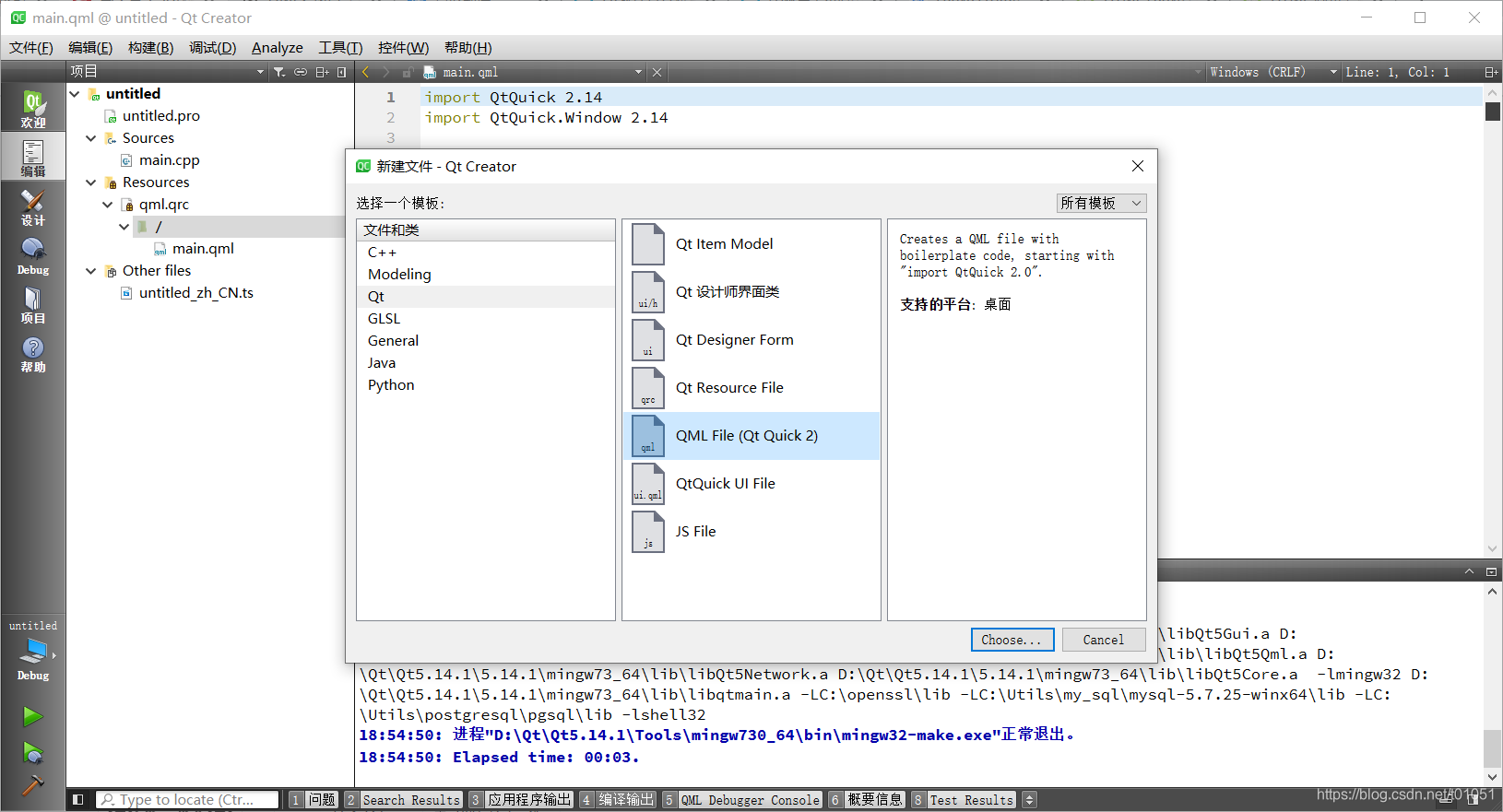Open the 问题 output pane
1503x812 pixels.
pos(314,800)
